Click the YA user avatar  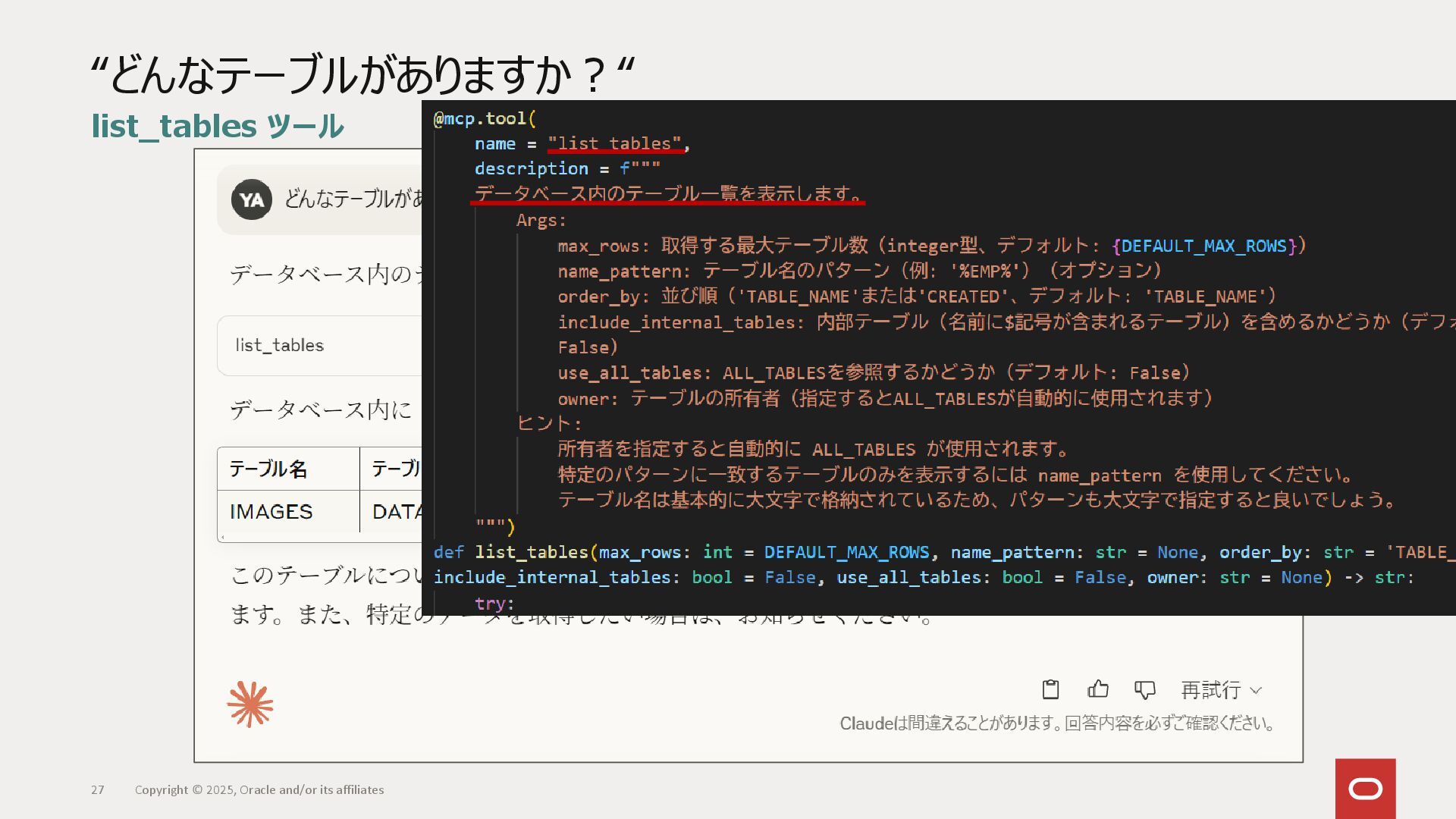point(252,199)
